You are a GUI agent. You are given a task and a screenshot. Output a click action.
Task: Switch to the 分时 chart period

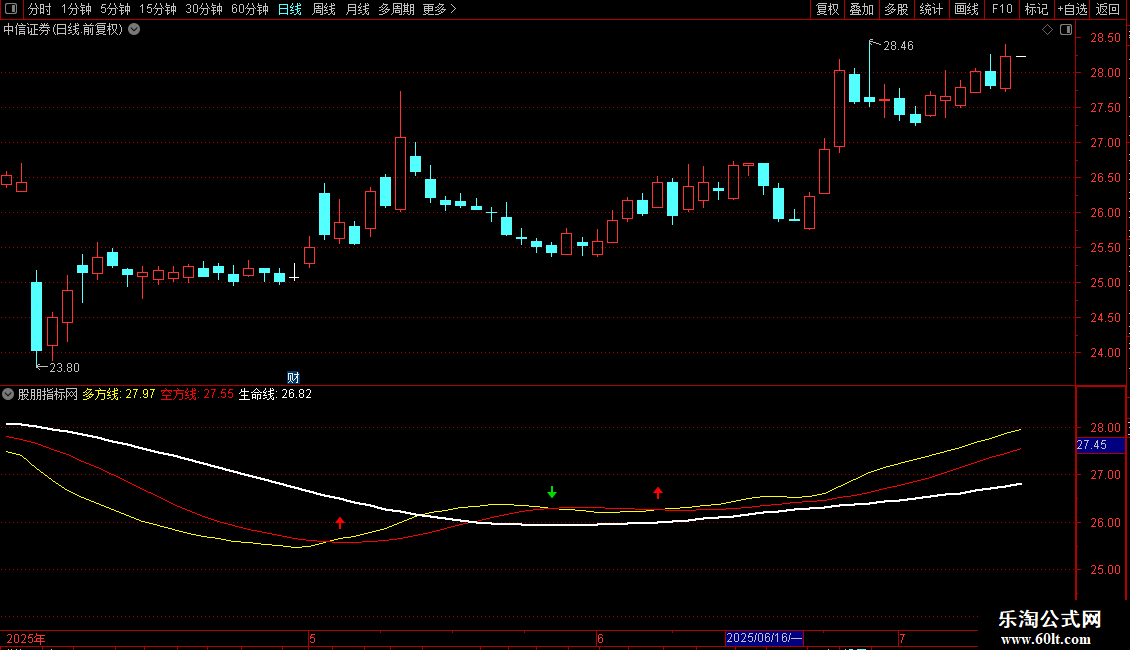40,9
